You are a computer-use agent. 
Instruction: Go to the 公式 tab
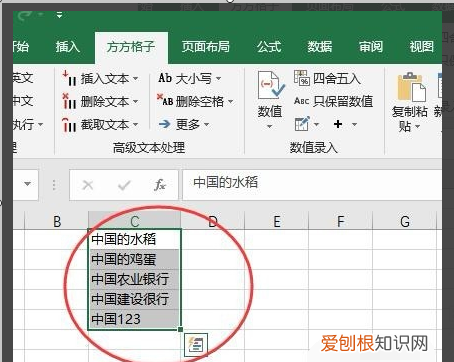tap(269, 47)
